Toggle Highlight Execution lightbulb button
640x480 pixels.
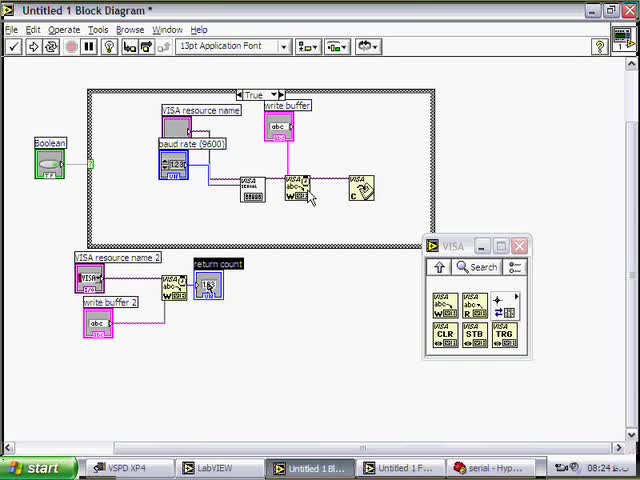(109, 47)
